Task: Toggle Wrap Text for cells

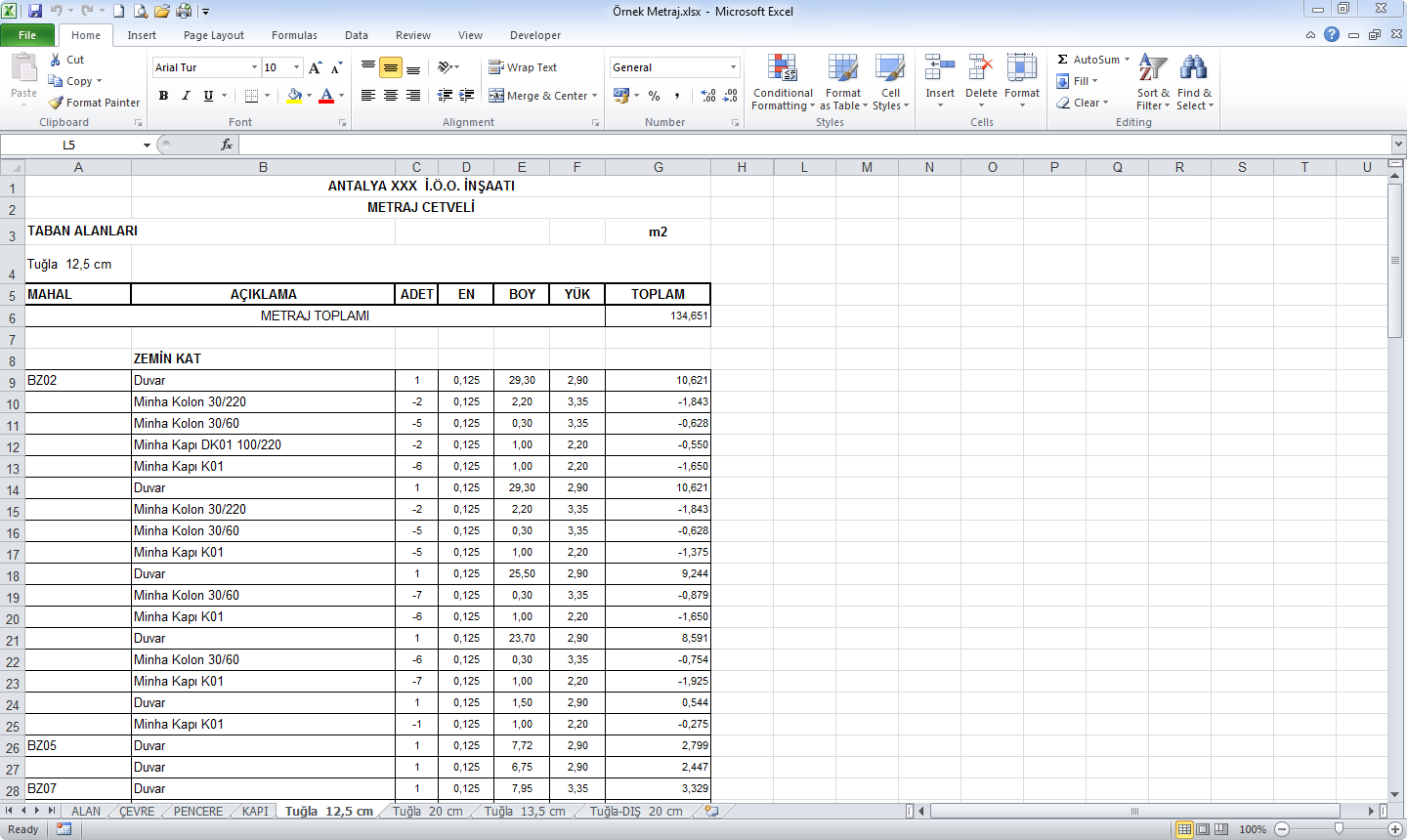Action: point(523,67)
